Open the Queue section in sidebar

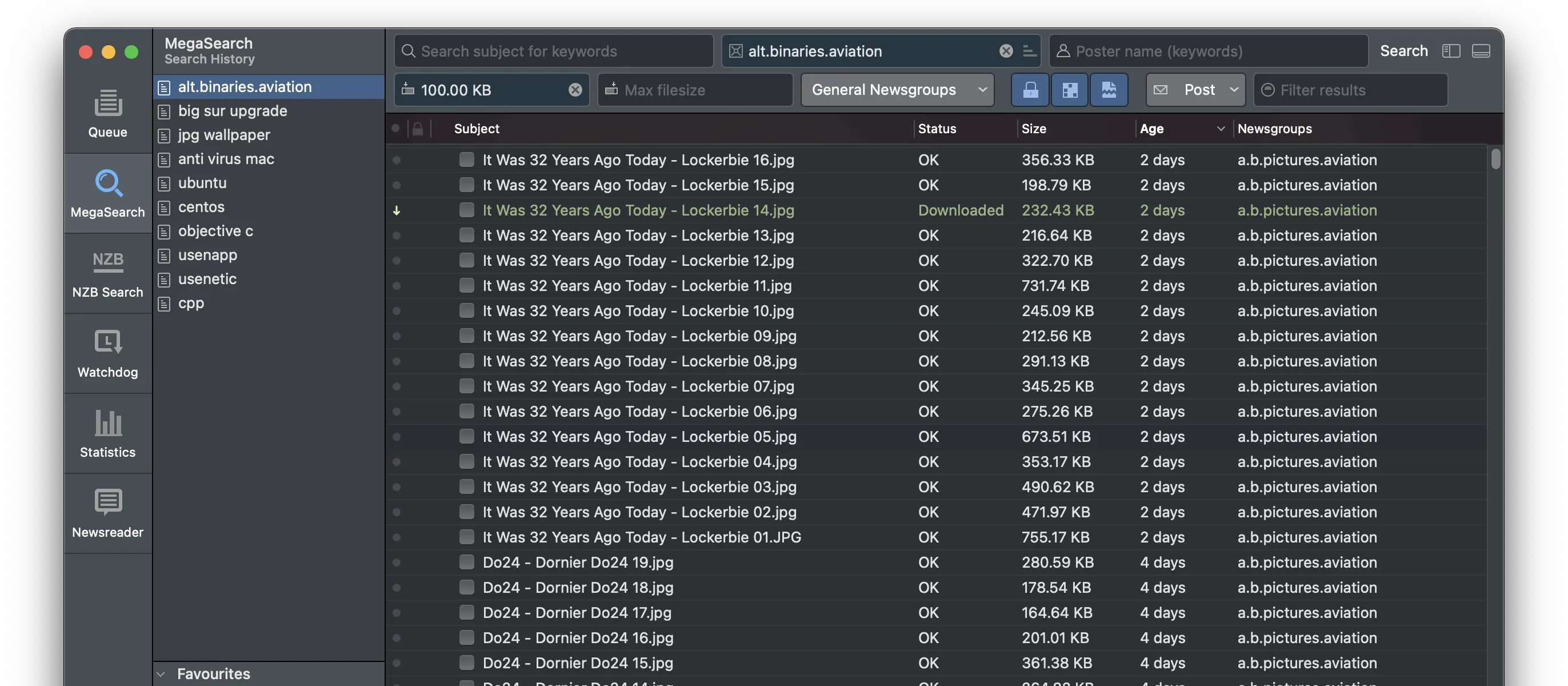108,114
